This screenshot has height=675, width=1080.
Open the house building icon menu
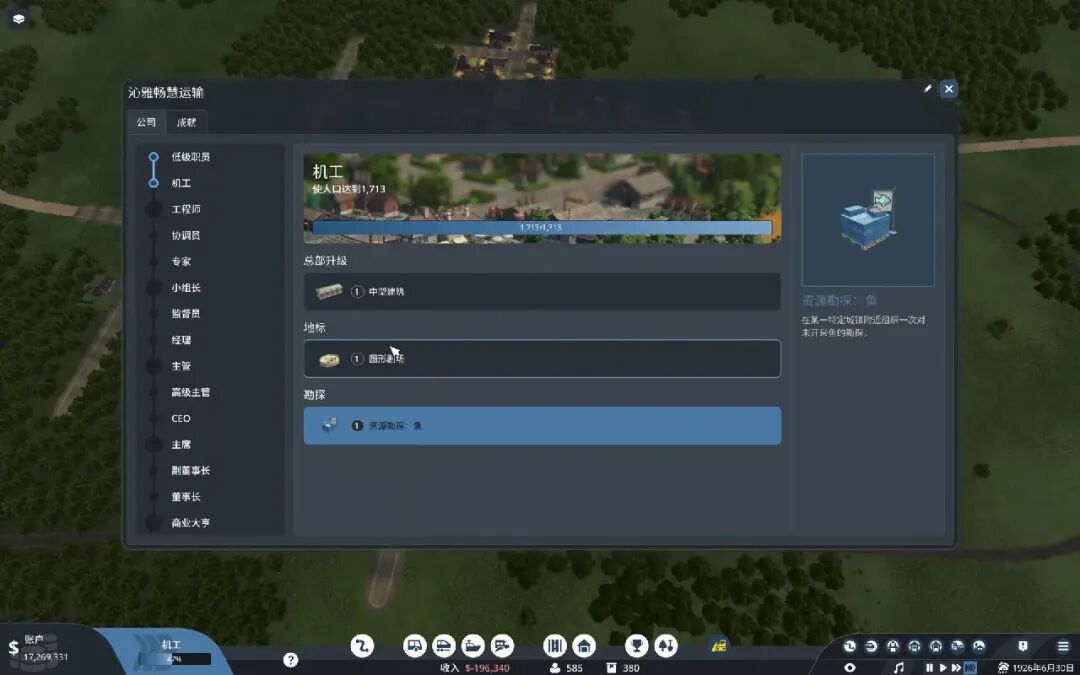pos(584,645)
